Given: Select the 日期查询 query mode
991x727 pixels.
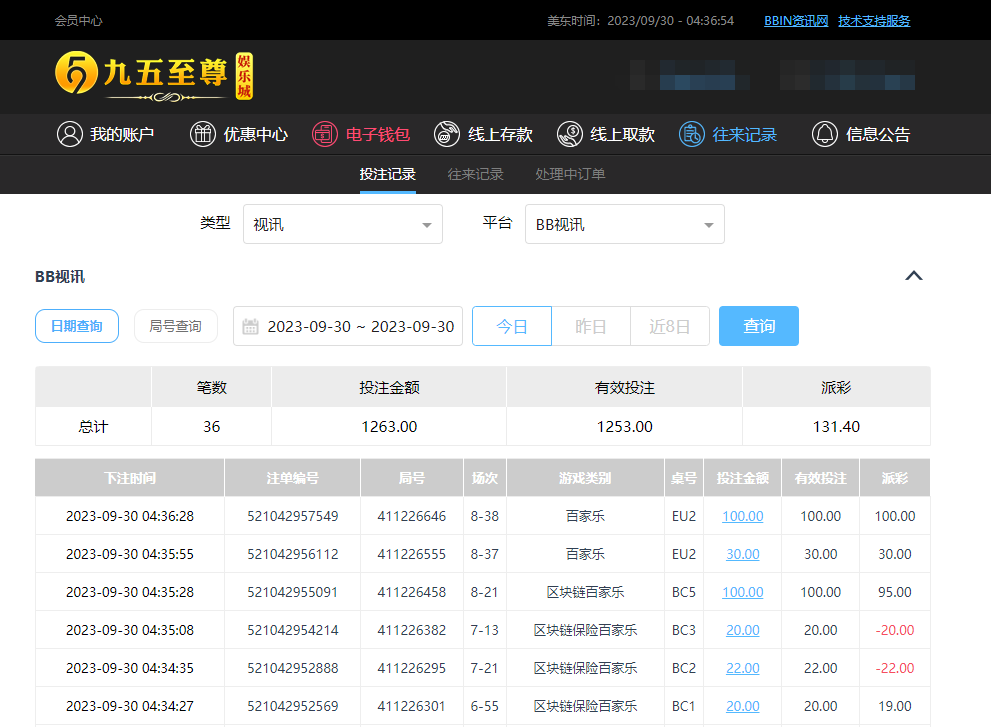Looking at the screenshot, I should tap(77, 326).
